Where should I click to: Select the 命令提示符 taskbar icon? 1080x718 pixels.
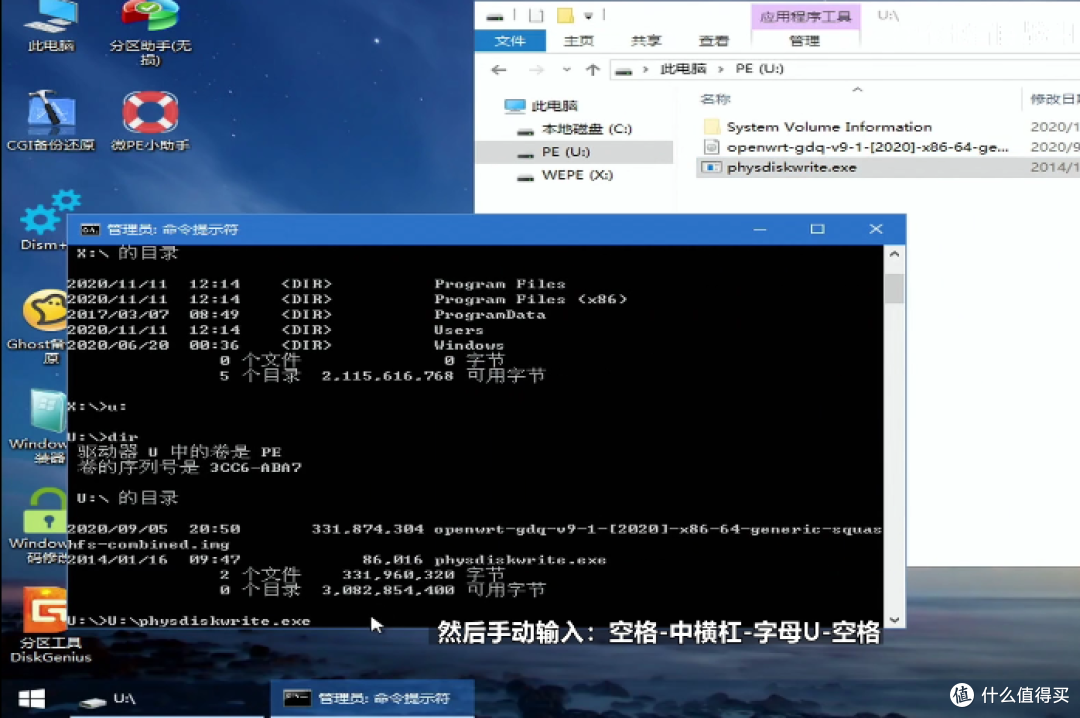point(372,698)
